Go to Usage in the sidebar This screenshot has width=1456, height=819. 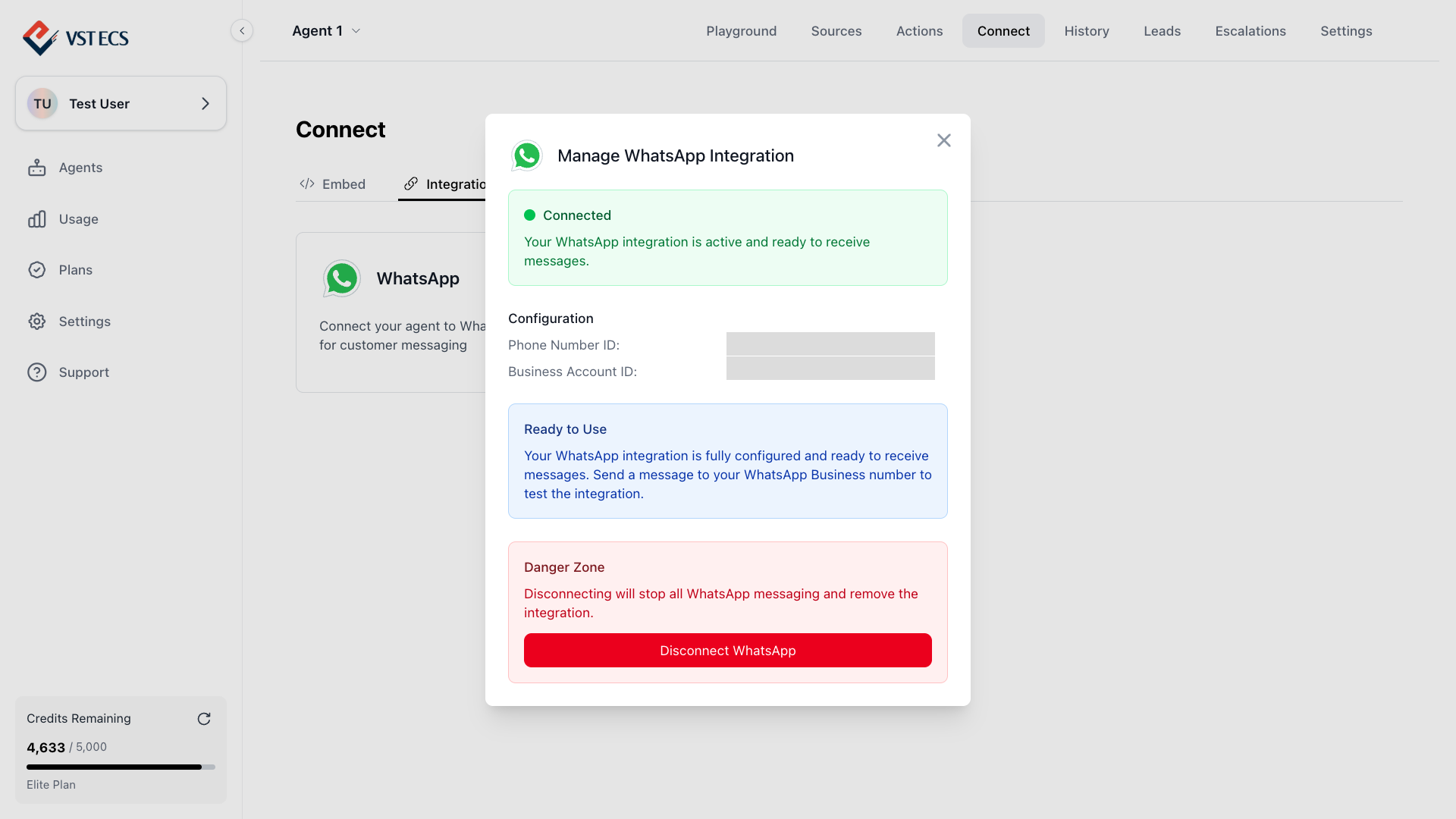[x=79, y=219]
